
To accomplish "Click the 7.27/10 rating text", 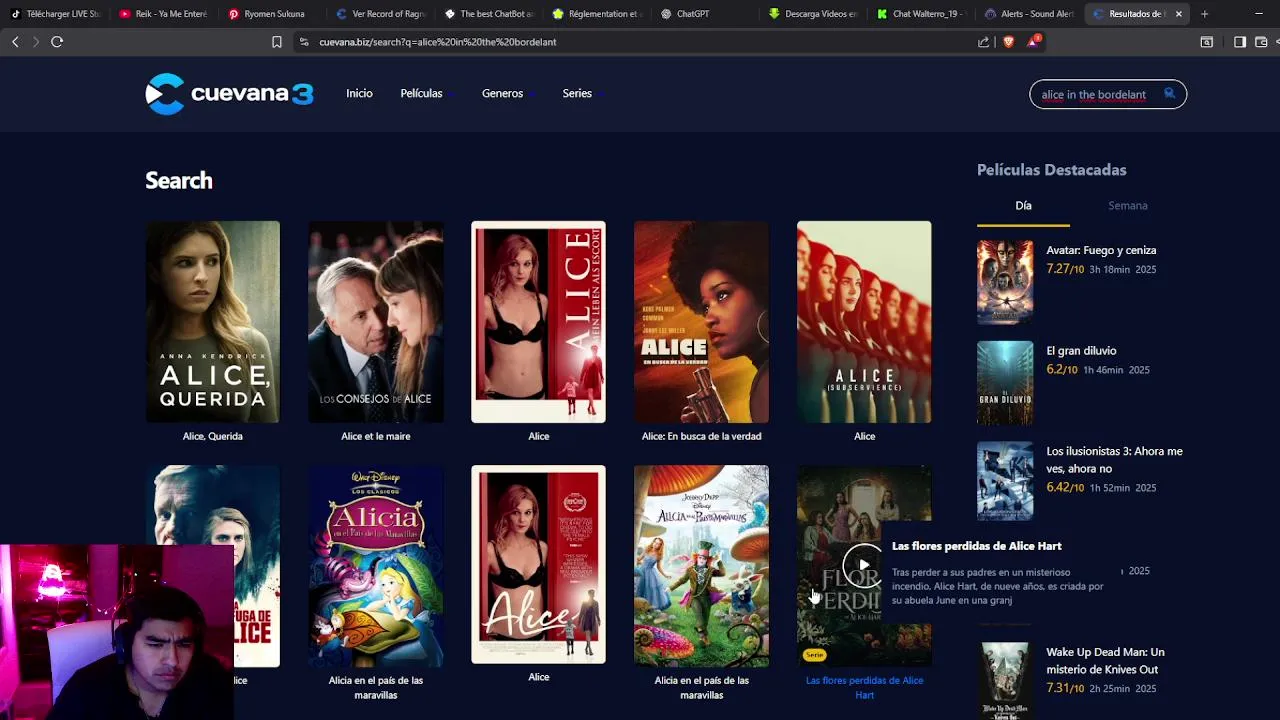I will click(1065, 269).
